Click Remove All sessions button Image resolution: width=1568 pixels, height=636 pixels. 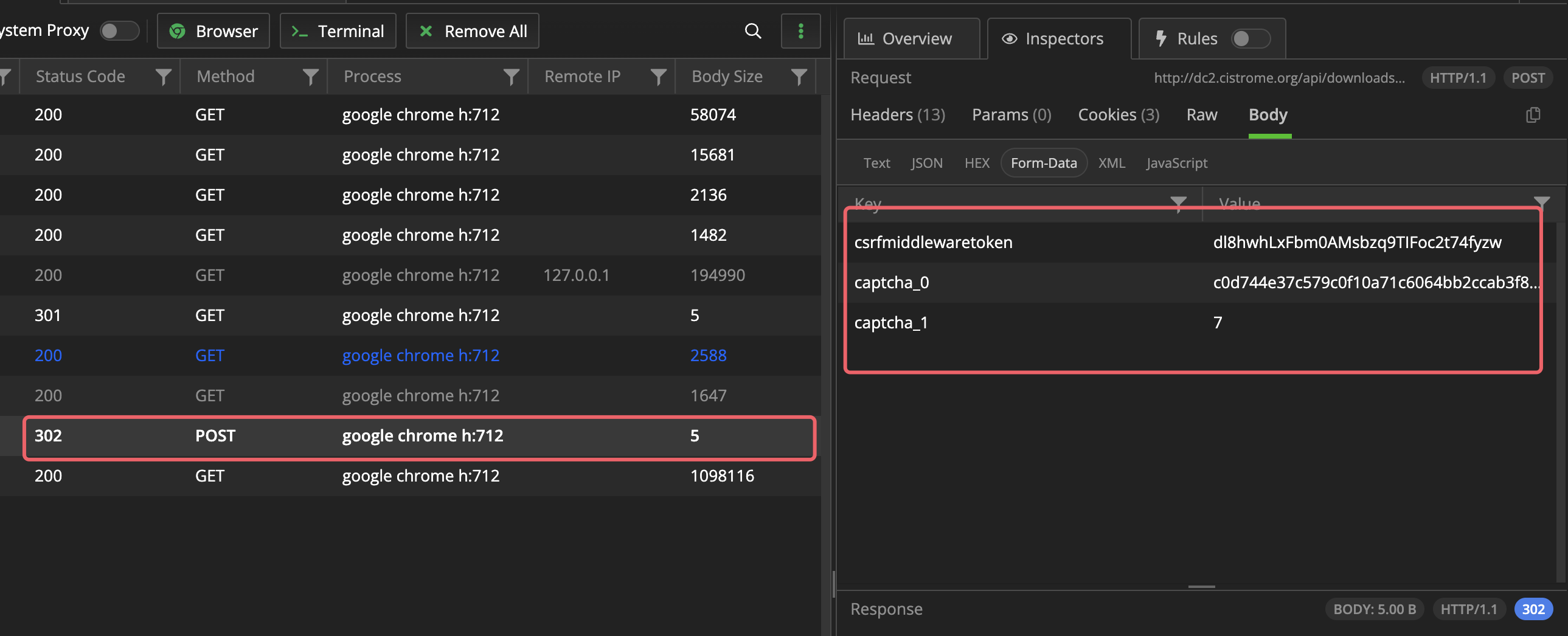(473, 31)
